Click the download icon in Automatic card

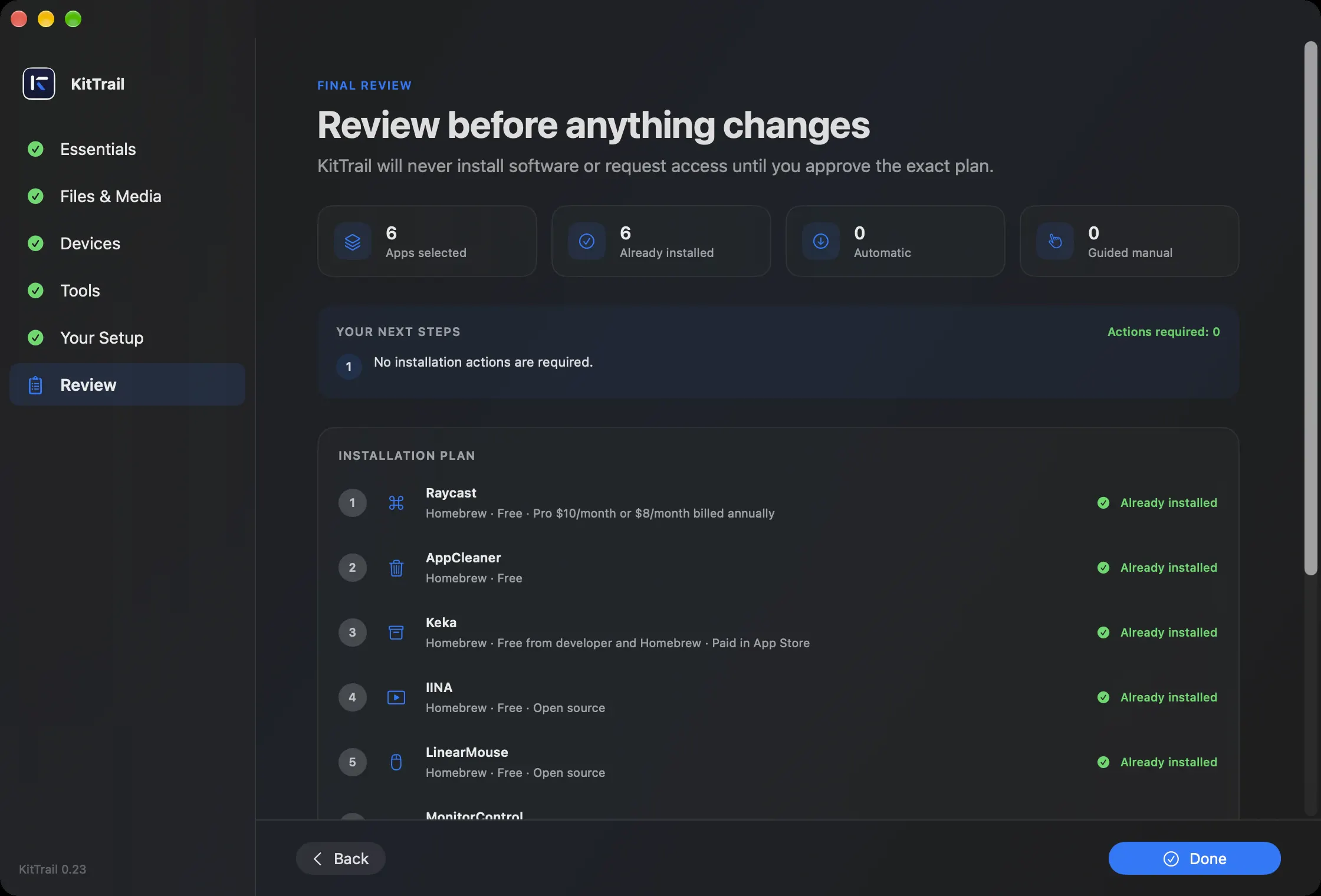coord(821,242)
